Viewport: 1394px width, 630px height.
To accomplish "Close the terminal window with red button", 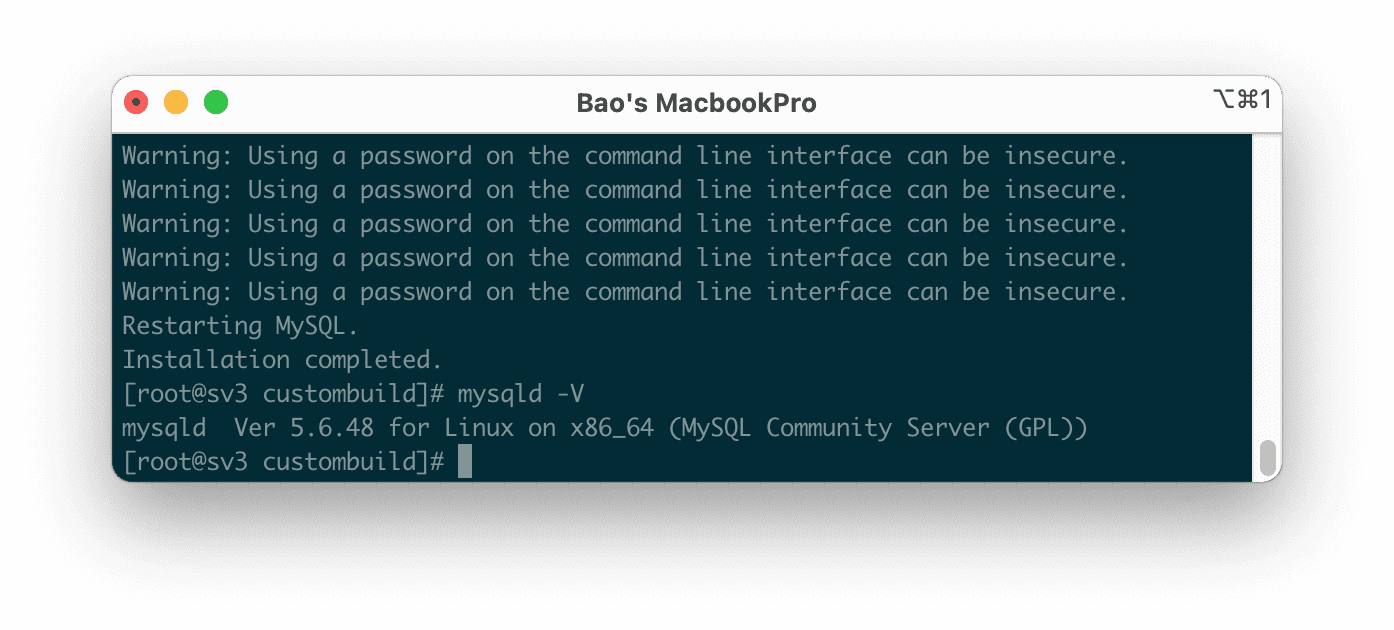I will coord(136,102).
